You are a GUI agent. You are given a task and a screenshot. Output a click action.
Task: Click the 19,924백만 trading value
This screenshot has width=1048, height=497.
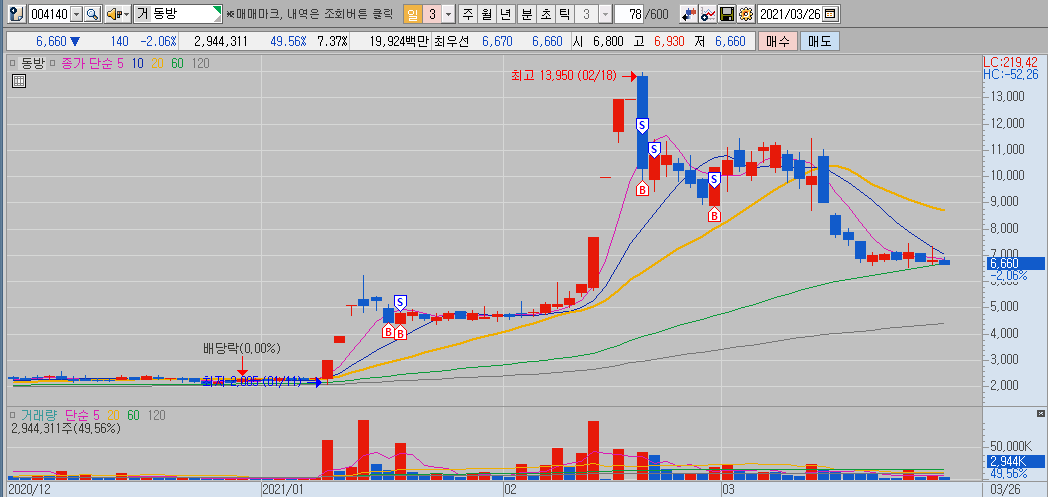tap(398, 41)
